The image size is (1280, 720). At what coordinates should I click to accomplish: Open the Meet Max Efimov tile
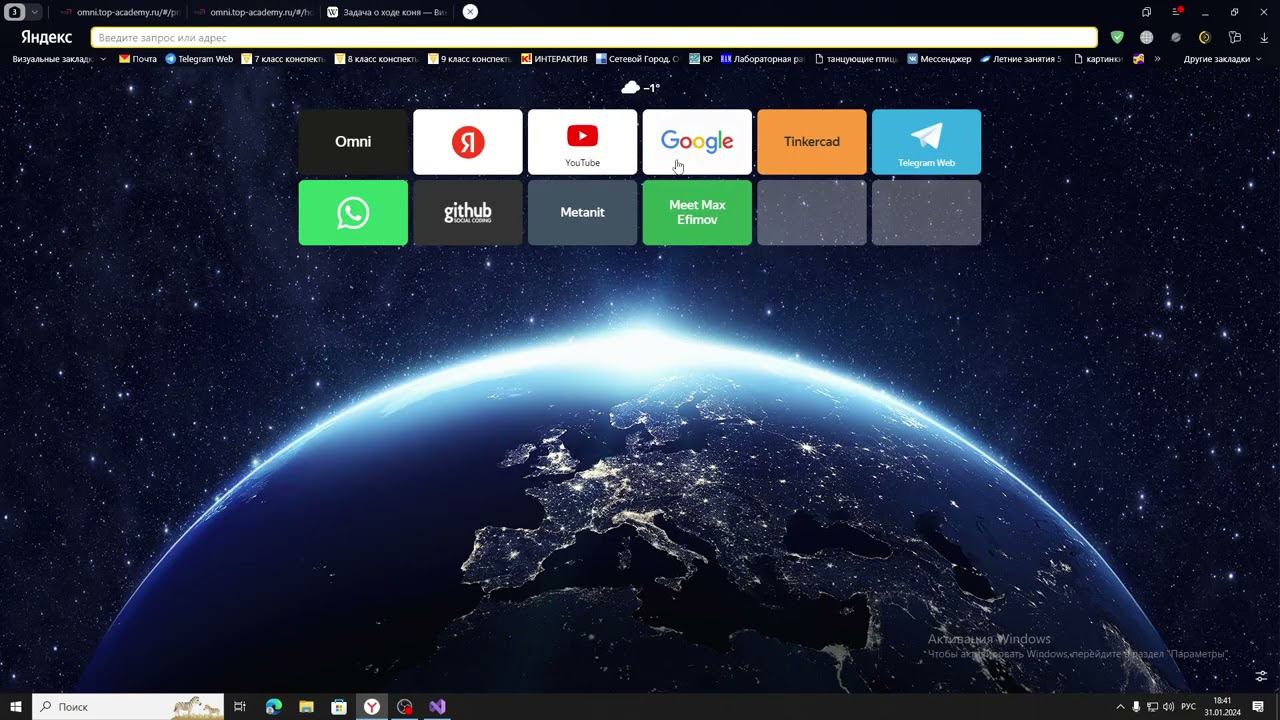[697, 212]
